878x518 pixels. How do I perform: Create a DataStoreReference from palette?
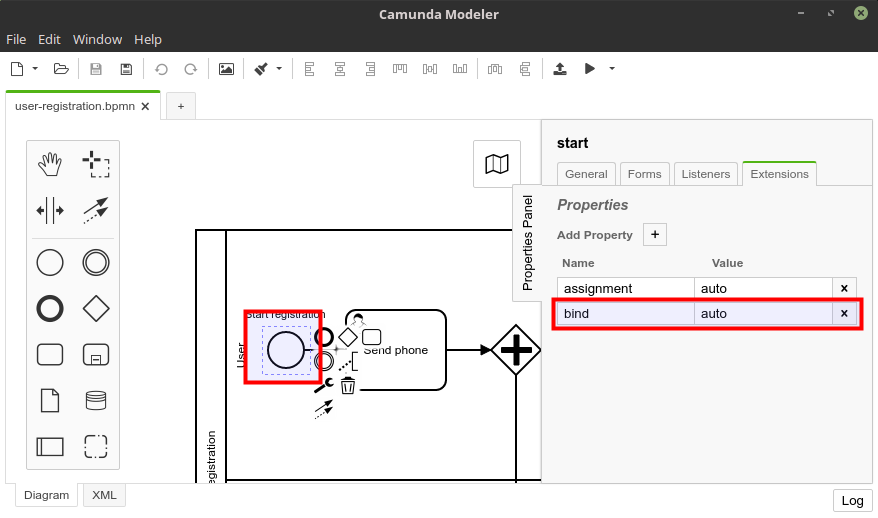tap(96, 400)
